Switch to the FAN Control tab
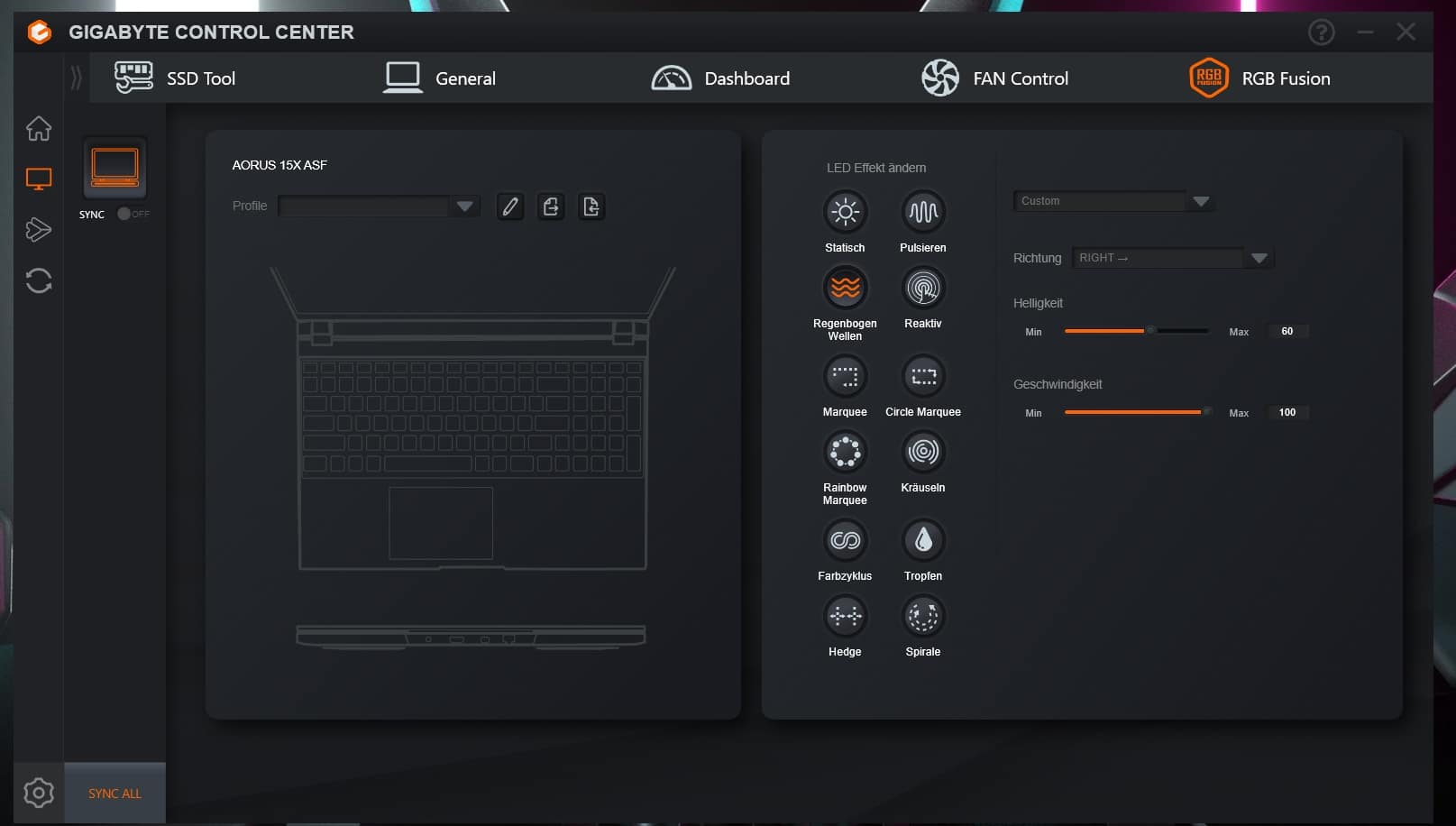This screenshot has width=1456, height=826. click(995, 78)
